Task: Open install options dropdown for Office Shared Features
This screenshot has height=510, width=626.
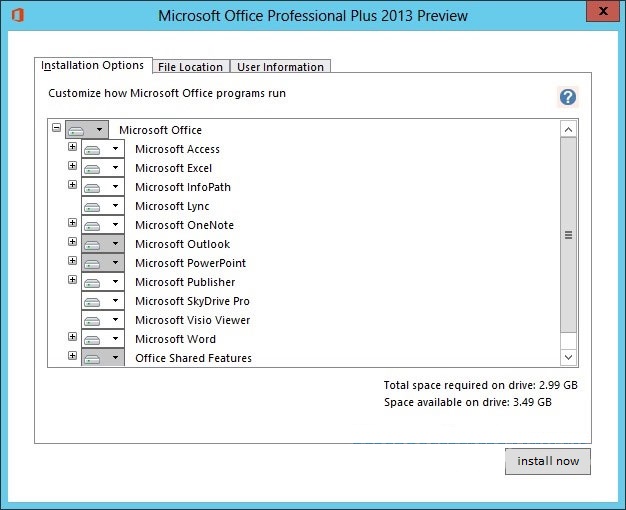Action: tap(103, 357)
